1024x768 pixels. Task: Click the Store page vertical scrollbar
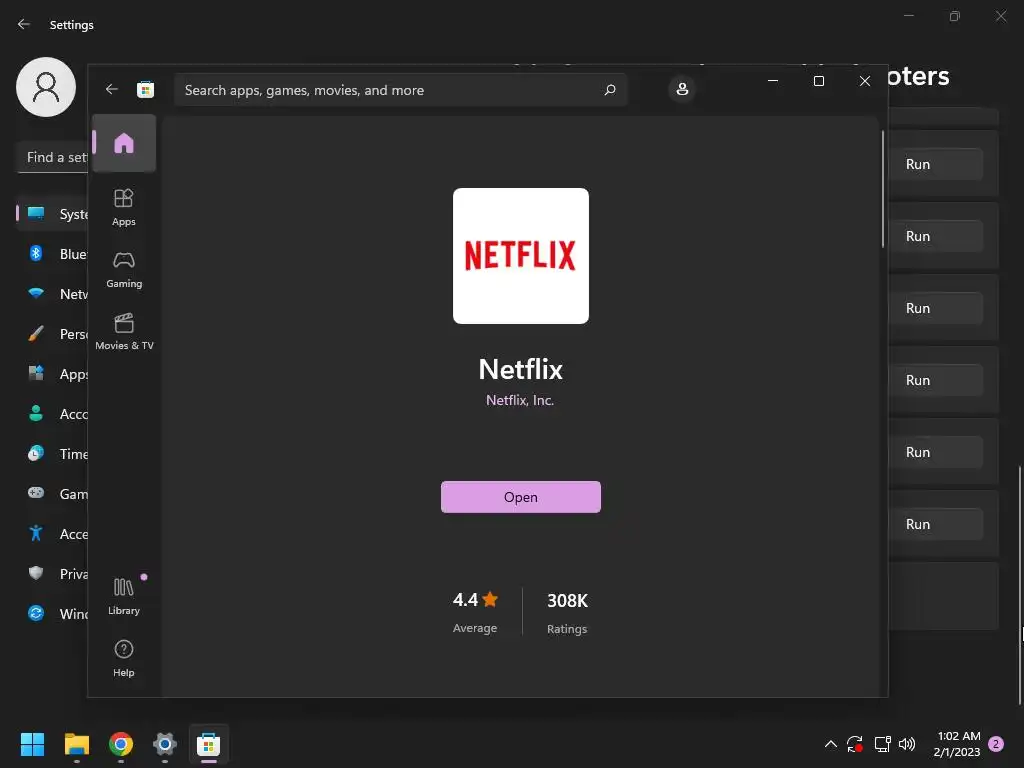883,189
